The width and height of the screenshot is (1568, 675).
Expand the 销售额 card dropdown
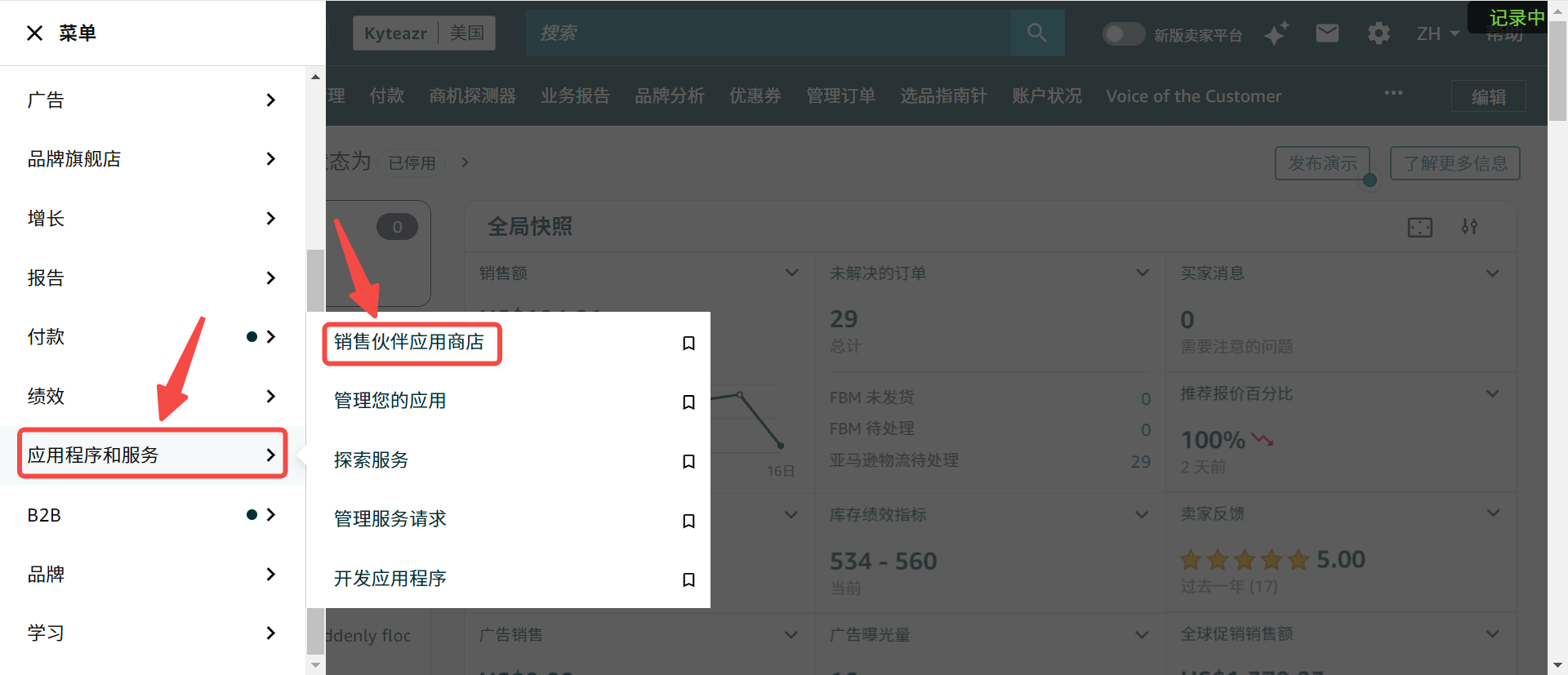point(791,273)
